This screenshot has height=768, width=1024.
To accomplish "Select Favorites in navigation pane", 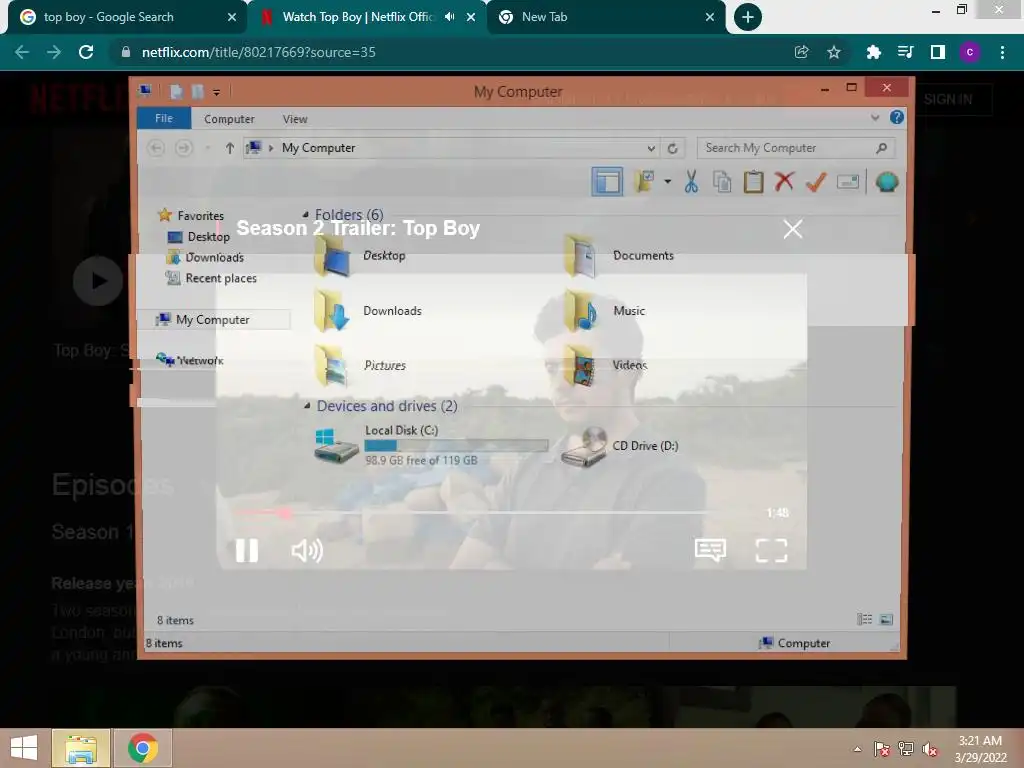I will click(191, 216).
